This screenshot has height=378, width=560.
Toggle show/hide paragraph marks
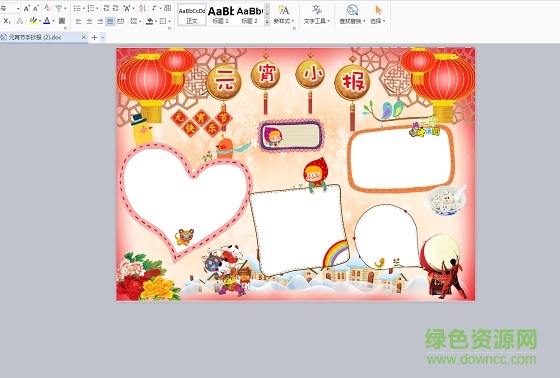155,8
